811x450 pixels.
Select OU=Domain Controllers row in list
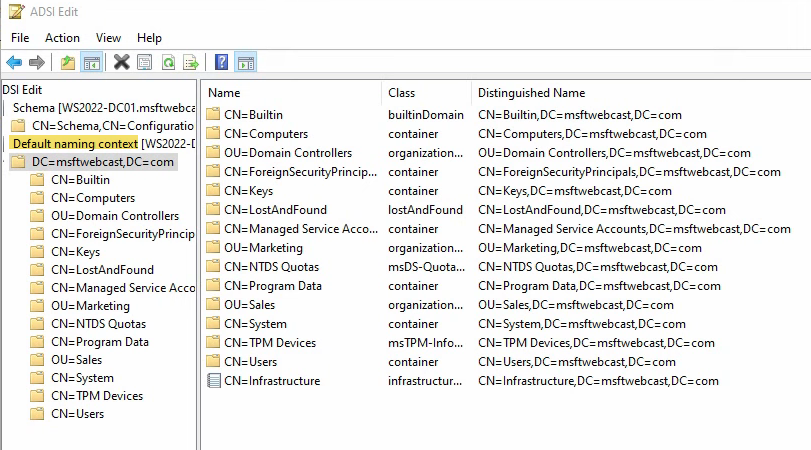point(288,153)
